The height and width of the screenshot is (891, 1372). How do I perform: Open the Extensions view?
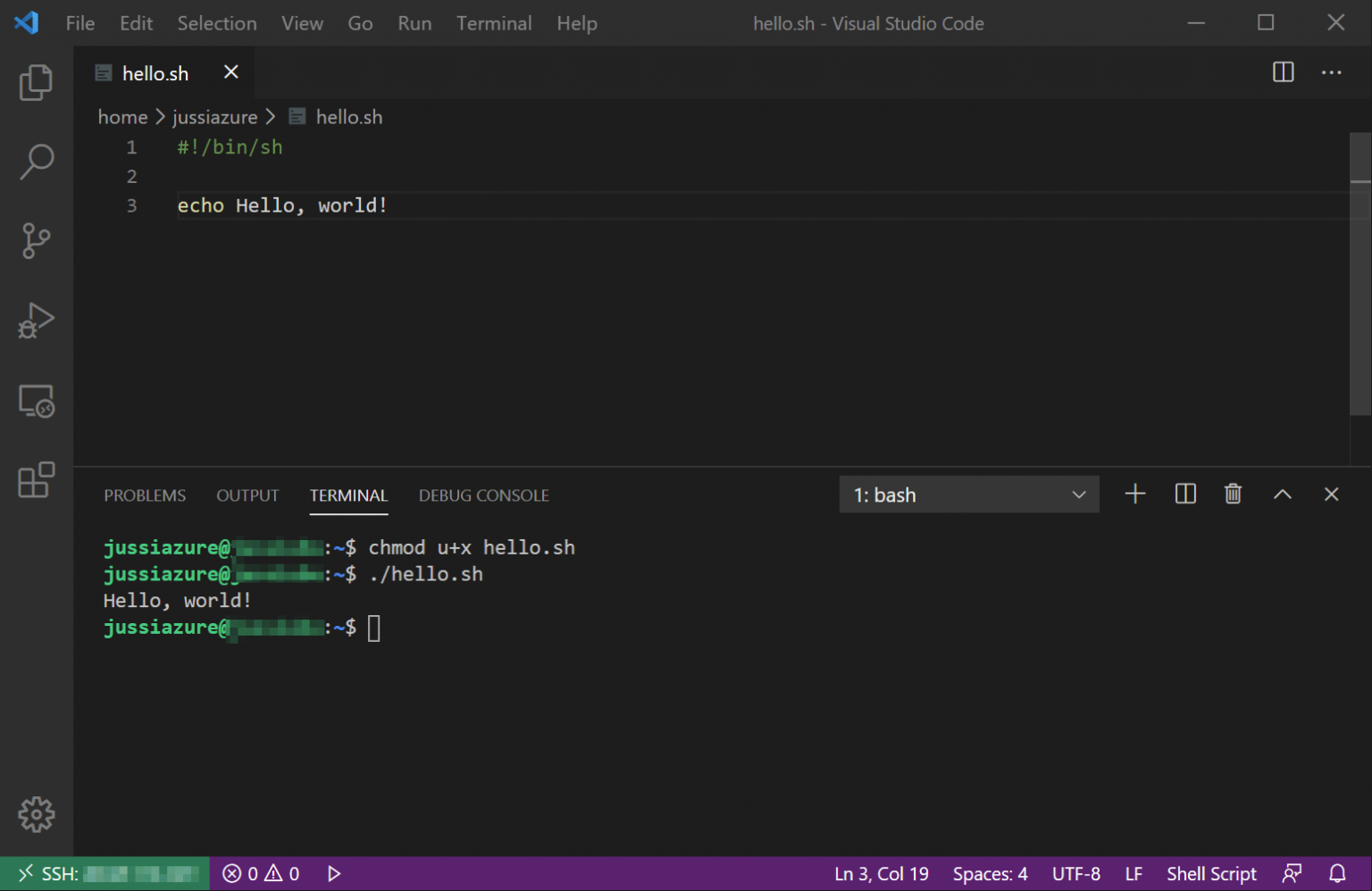click(x=36, y=480)
